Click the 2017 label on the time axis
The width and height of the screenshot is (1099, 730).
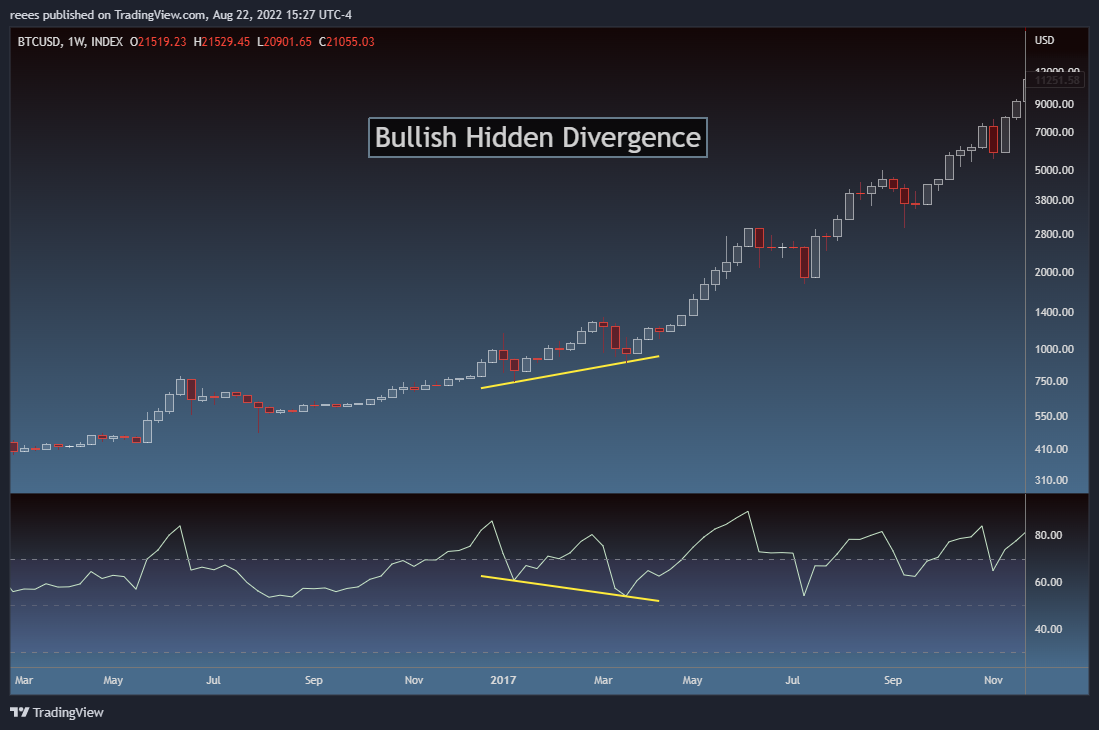pyautogui.click(x=503, y=680)
